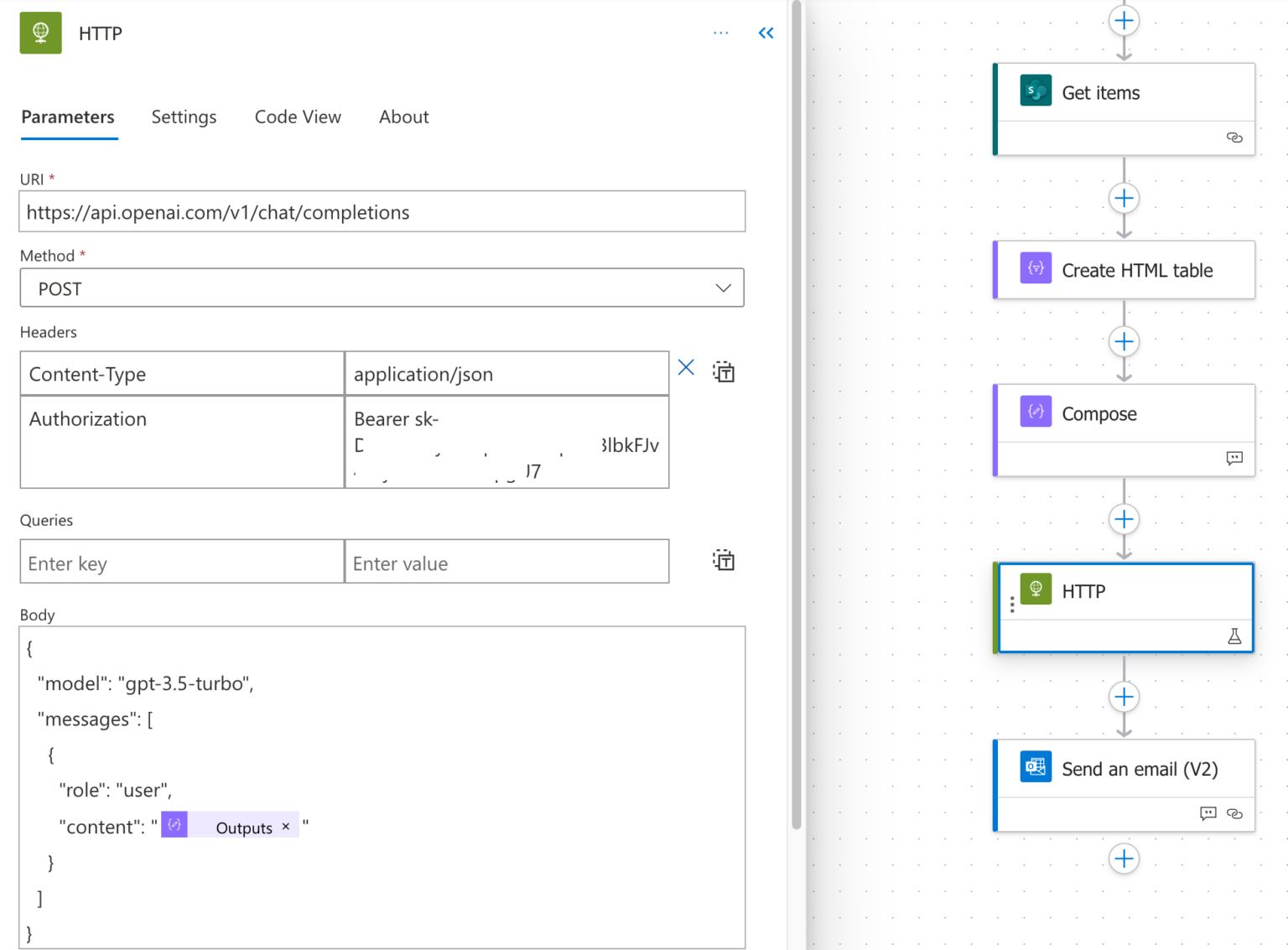Insert a step between Create HTML table and Compose
This screenshot has width=1288, height=950.
(x=1124, y=341)
